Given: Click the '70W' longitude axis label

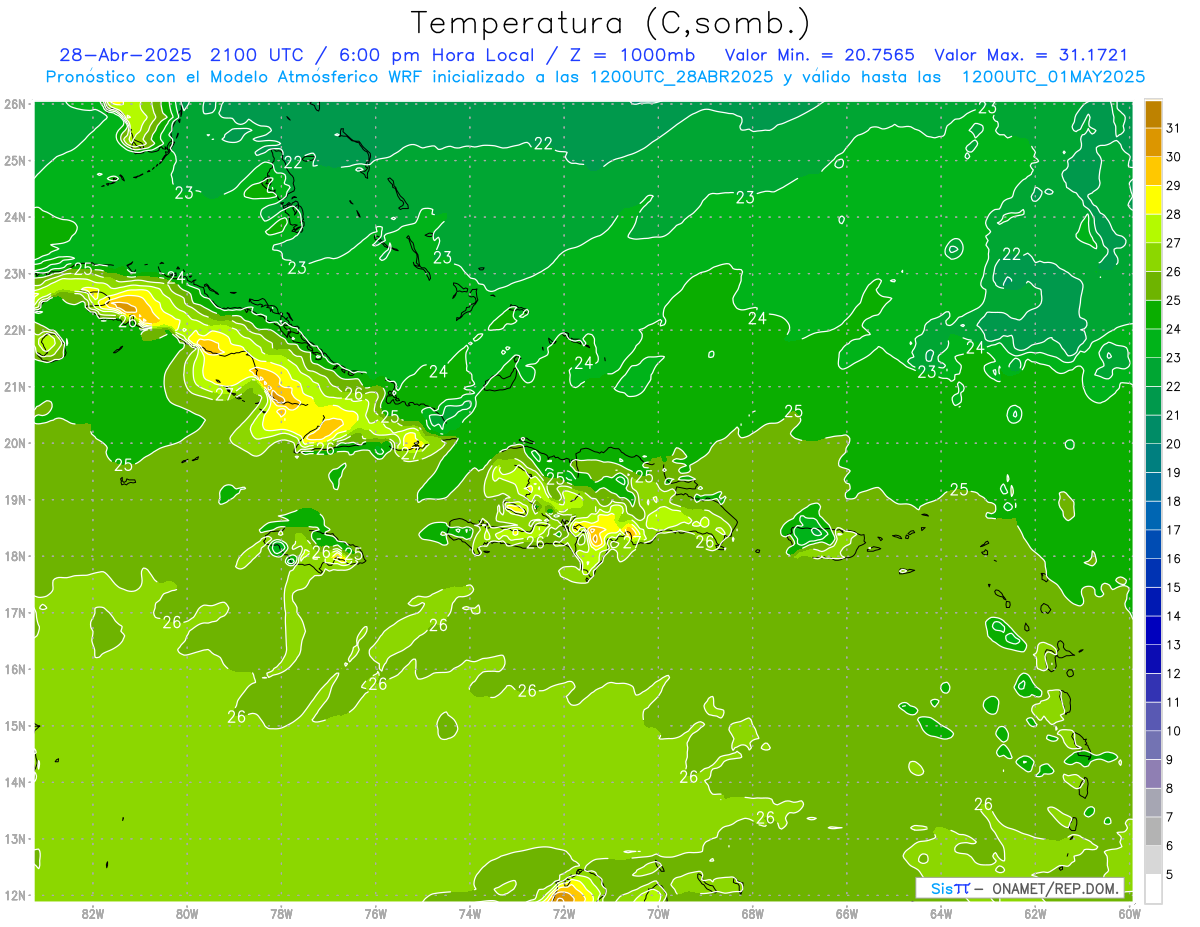Looking at the screenshot, I should pos(658,913).
